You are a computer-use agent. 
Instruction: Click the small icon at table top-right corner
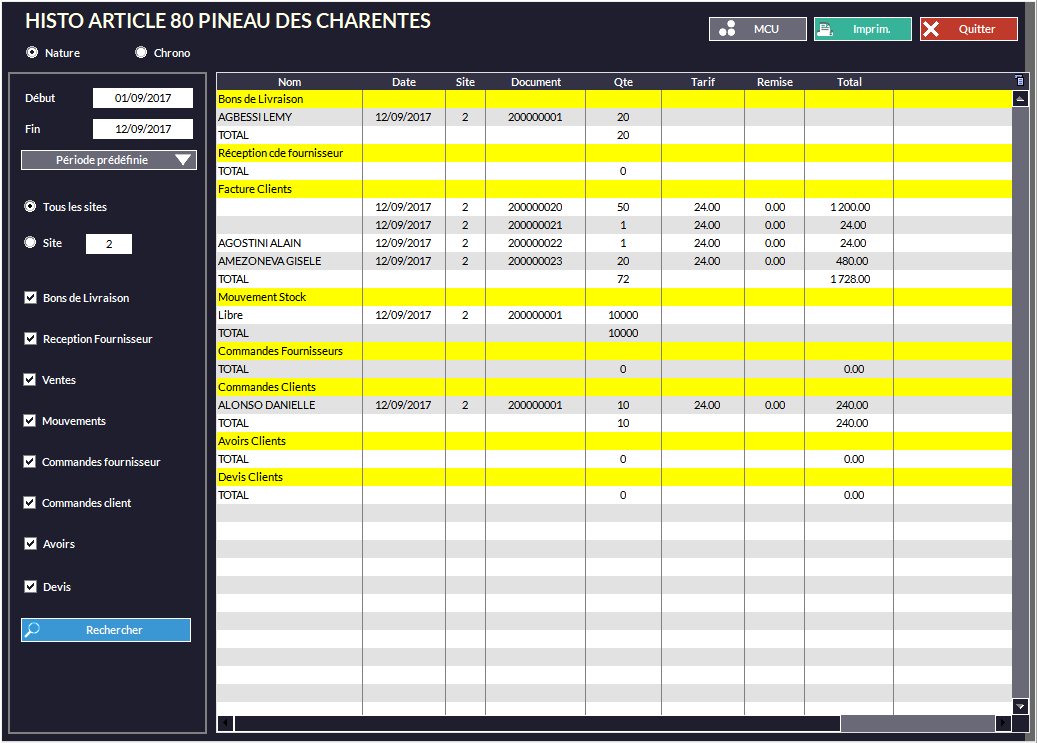click(1020, 81)
